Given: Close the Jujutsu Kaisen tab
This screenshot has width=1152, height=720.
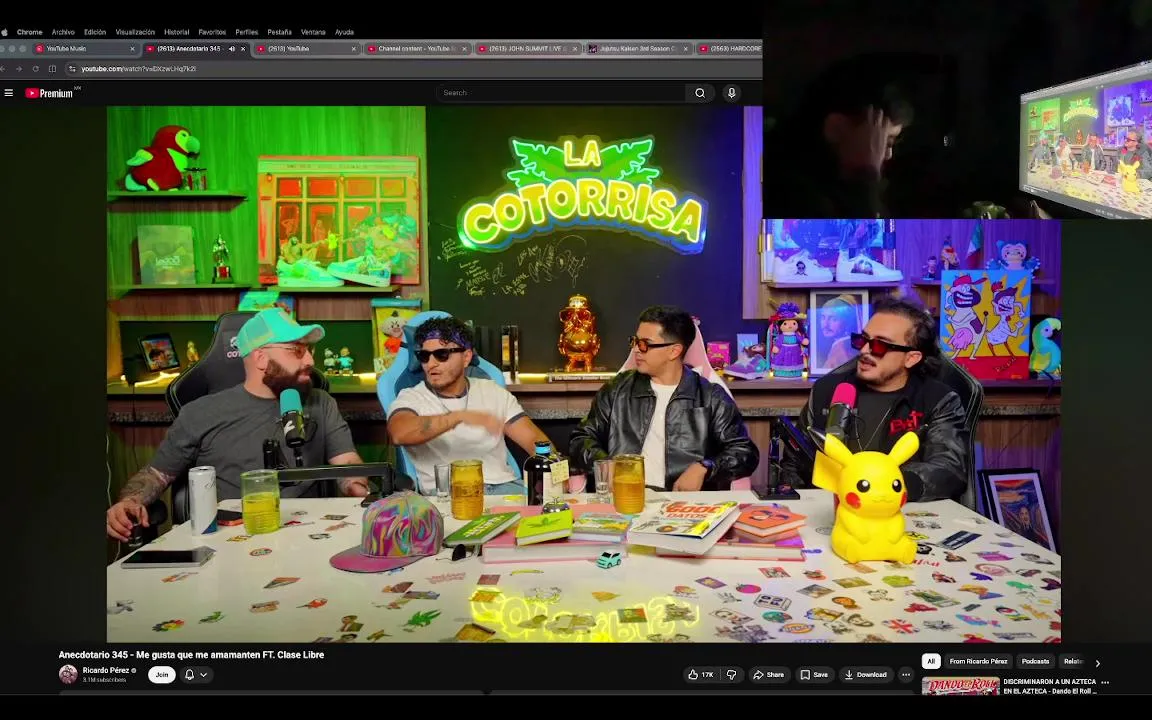Looking at the screenshot, I should (x=685, y=48).
